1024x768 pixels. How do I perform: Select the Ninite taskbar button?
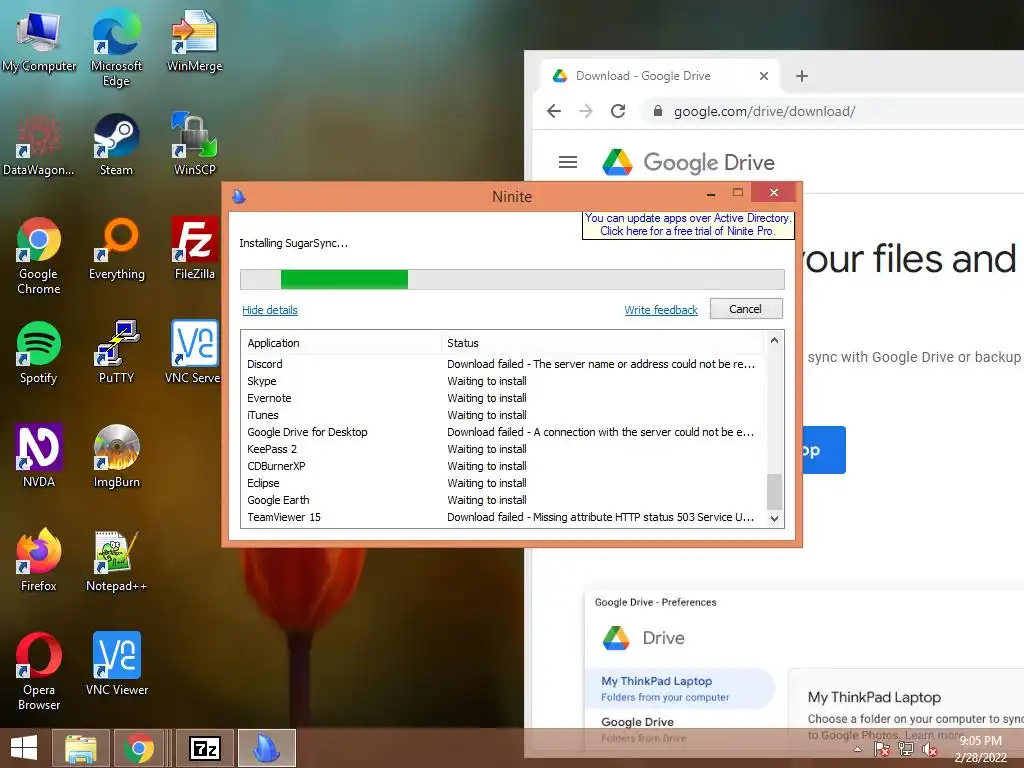[266, 748]
